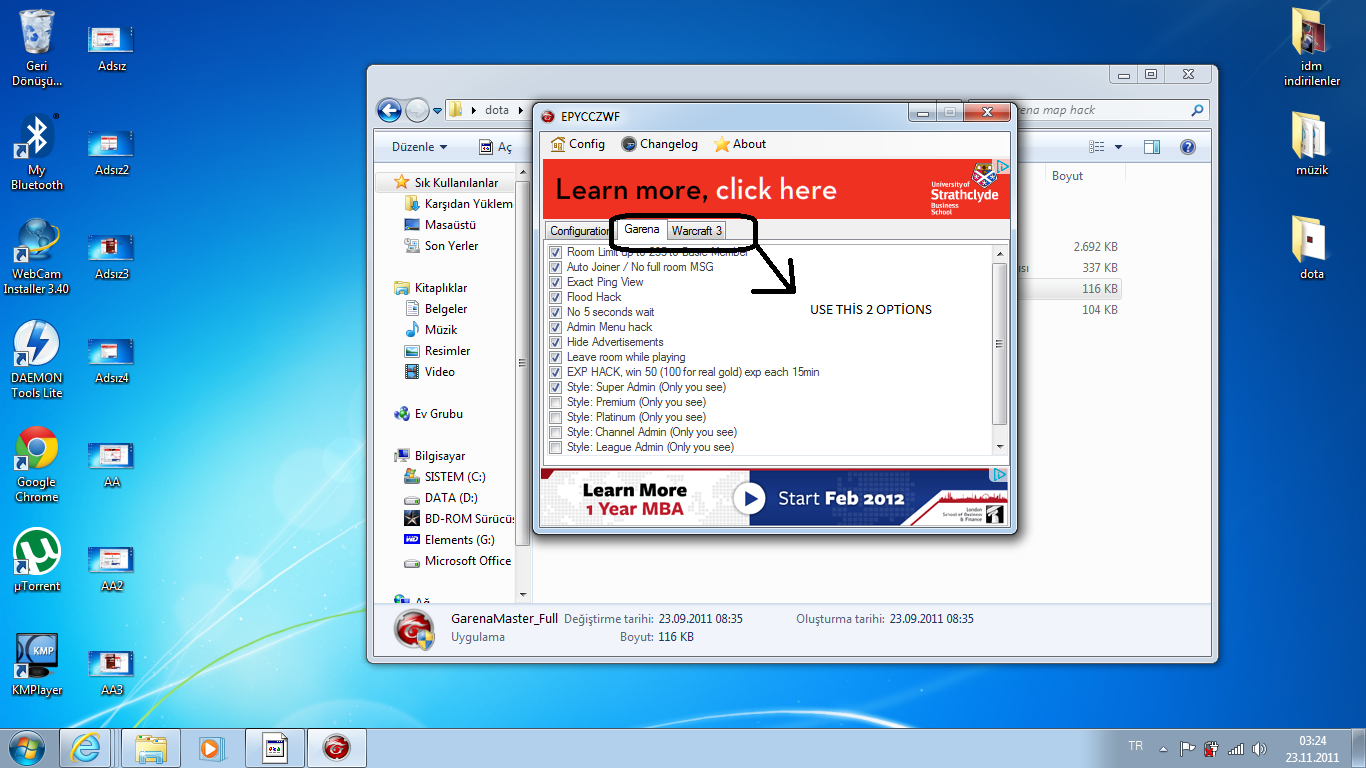This screenshot has width=1366, height=768.
Task: Click 1 Year MBA bottom banner ad
Action: (x=775, y=497)
